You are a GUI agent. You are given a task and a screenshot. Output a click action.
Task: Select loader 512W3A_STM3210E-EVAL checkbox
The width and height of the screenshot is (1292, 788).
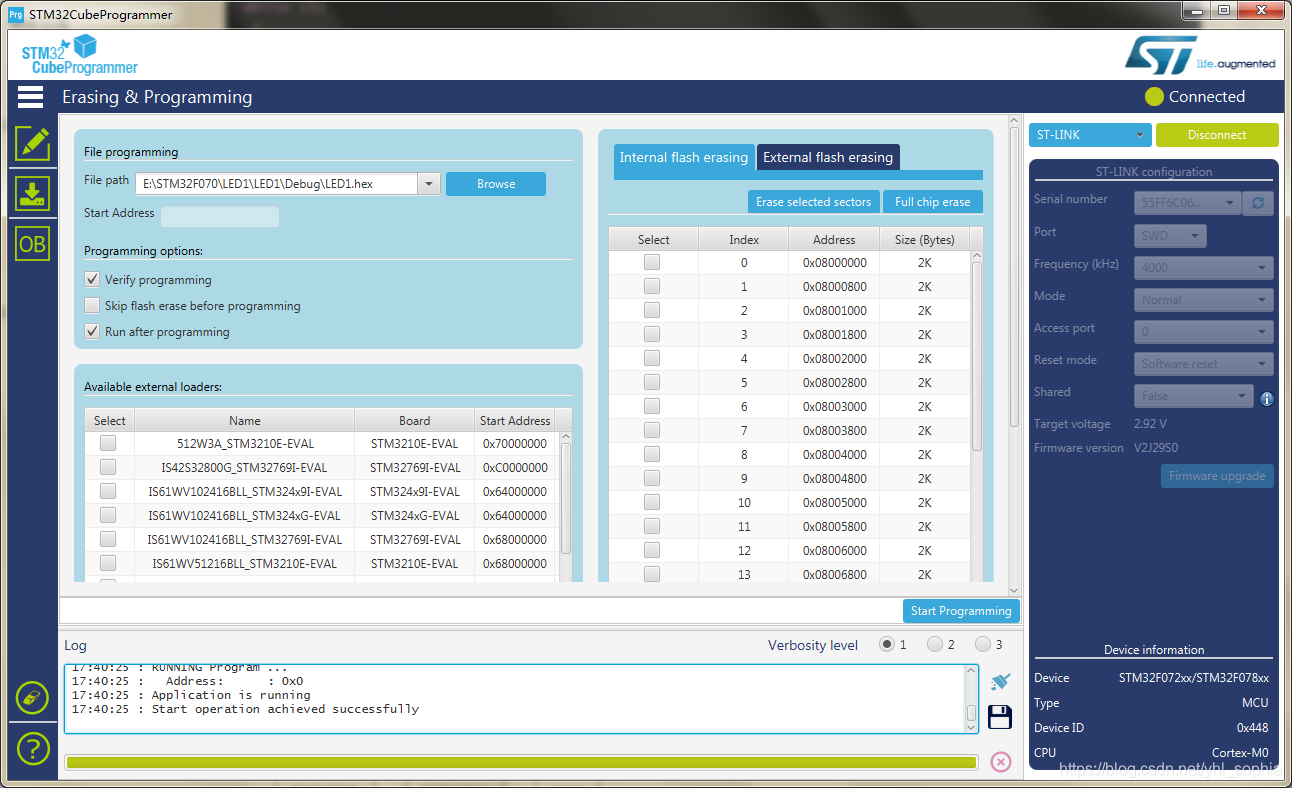point(108,442)
